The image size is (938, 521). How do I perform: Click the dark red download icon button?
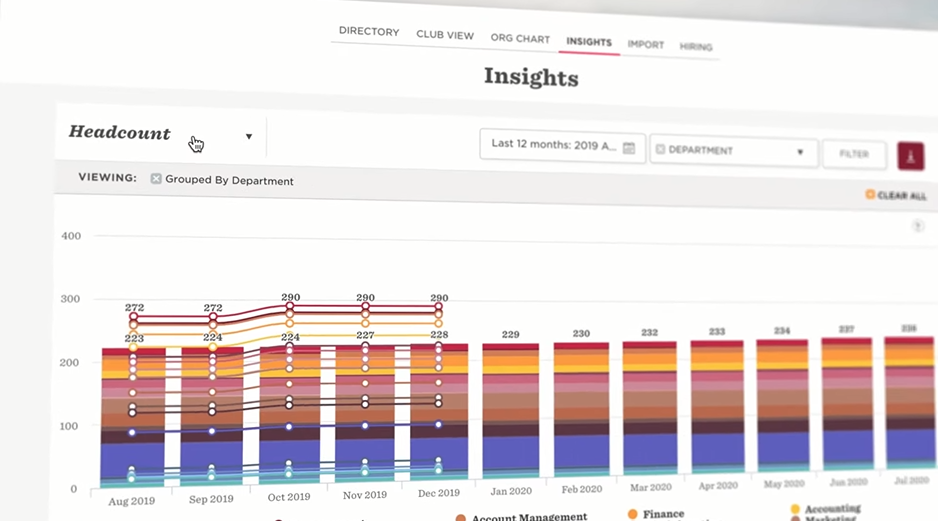click(910, 156)
